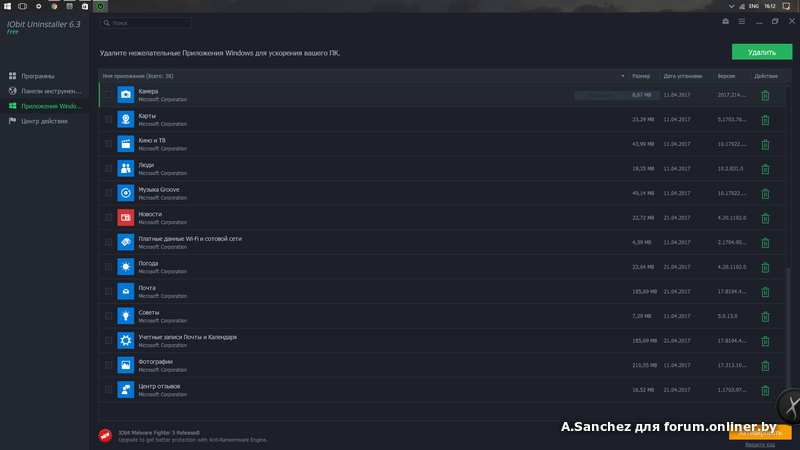Sort list by Дата установки column

683,76
